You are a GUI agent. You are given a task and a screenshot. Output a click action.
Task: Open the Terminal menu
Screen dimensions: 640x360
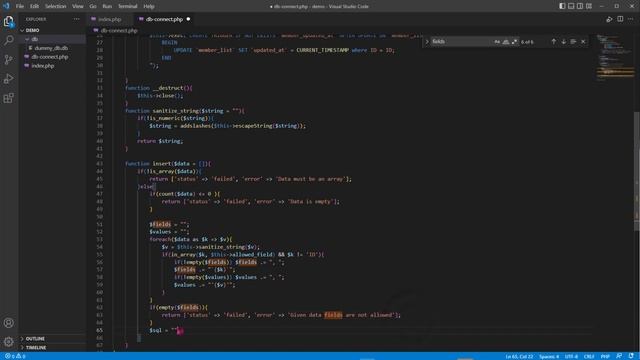click(128, 6)
